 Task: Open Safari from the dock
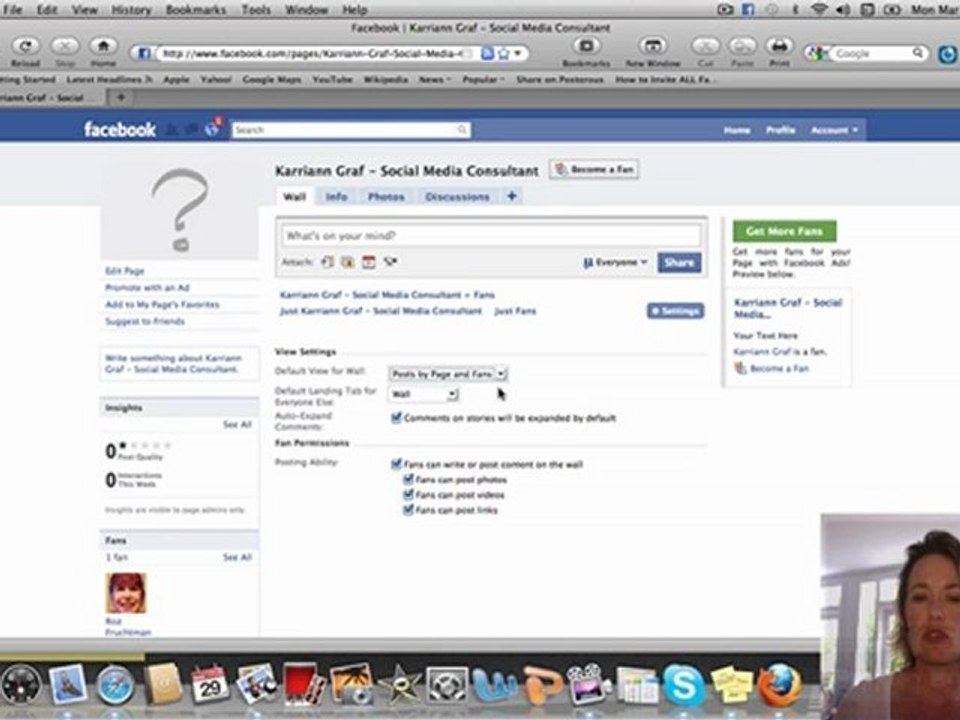[x=115, y=684]
